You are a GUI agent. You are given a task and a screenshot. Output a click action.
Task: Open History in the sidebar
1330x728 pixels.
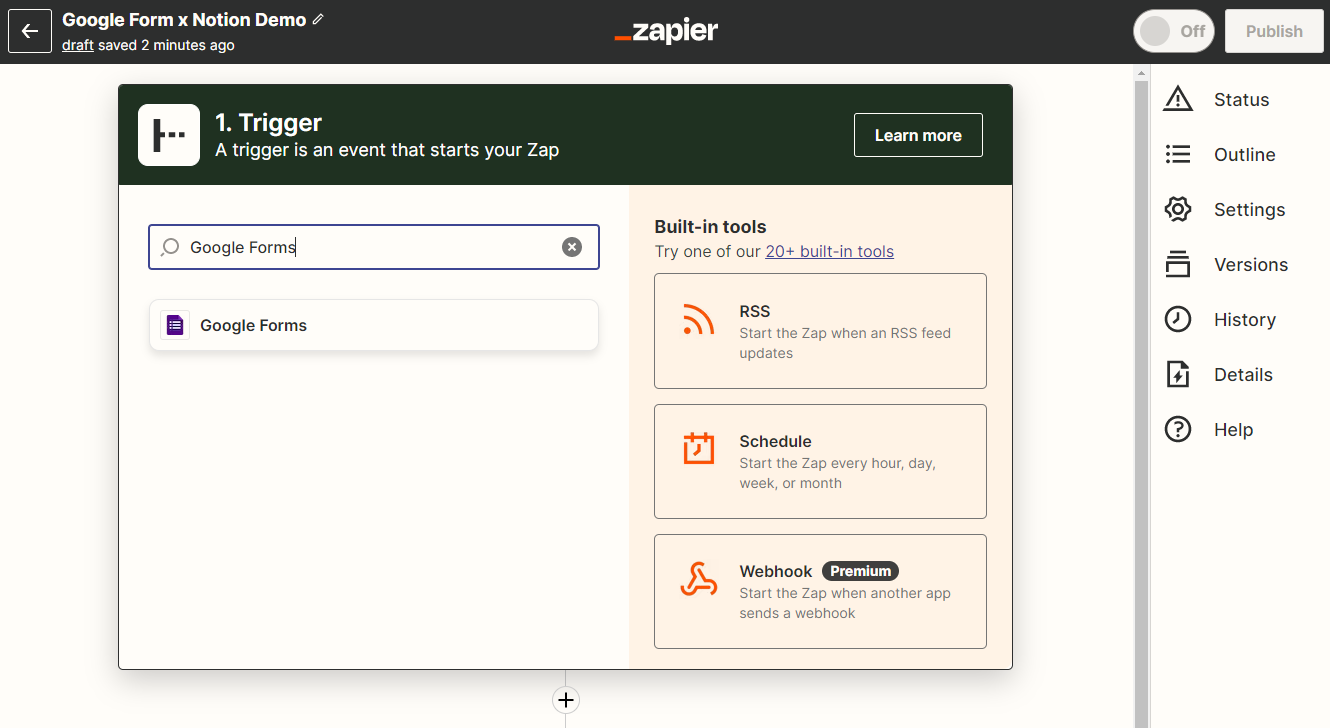1244,320
